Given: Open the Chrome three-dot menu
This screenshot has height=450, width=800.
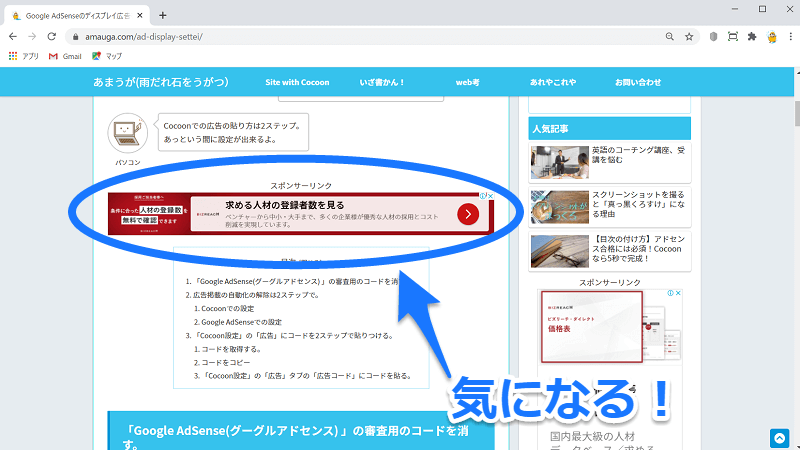Looking at the screenshot, I should coord(788,36).
